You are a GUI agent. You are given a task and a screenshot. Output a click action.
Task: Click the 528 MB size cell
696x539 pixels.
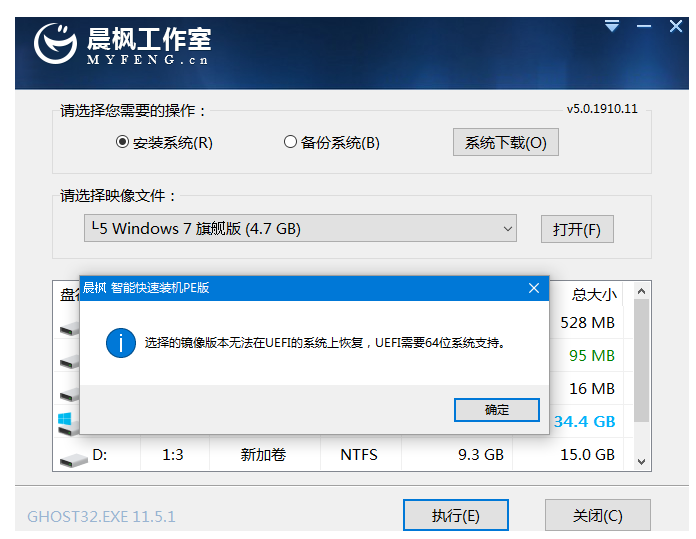[x=587, y=323]
